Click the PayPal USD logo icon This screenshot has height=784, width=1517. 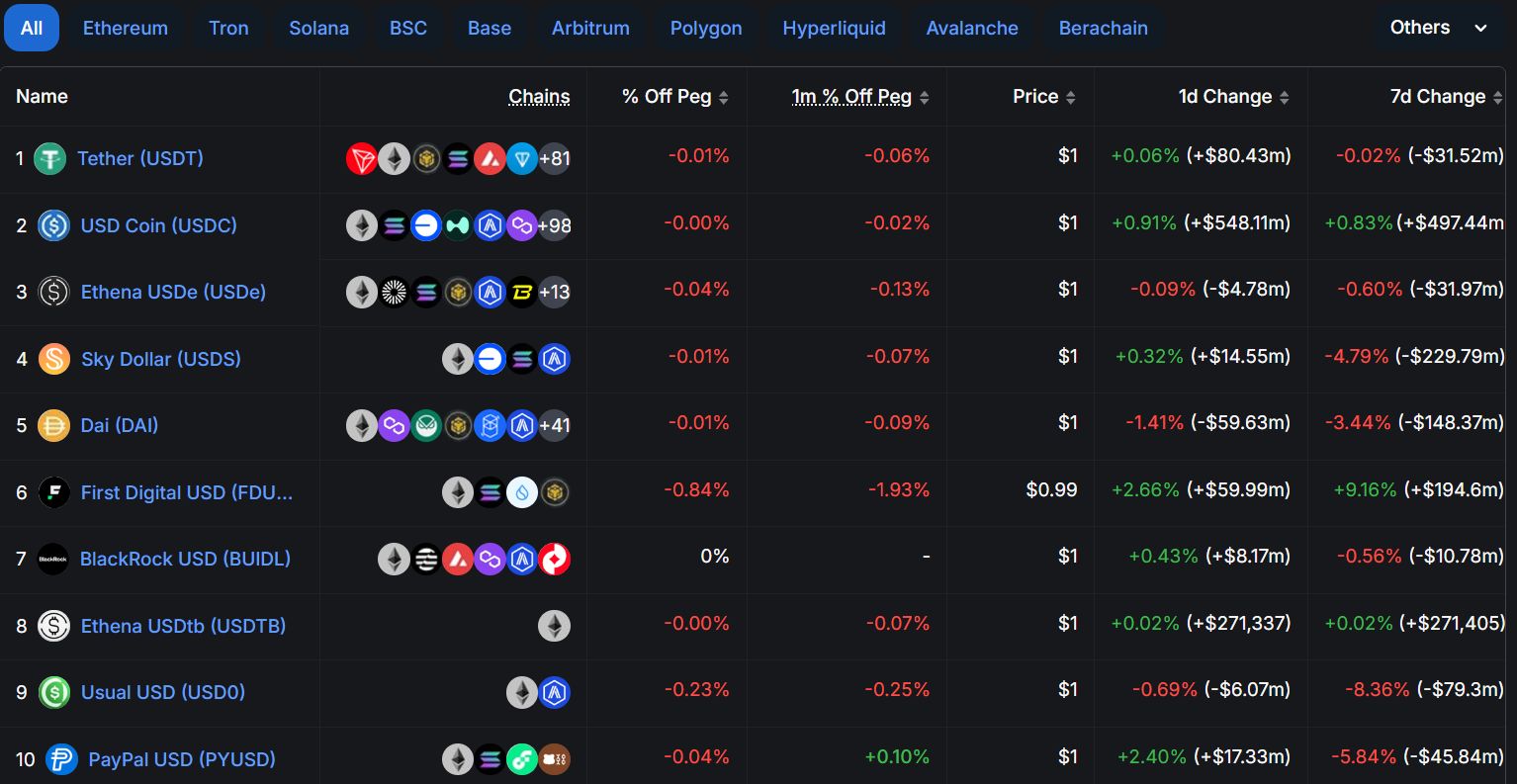coord(61,759)
